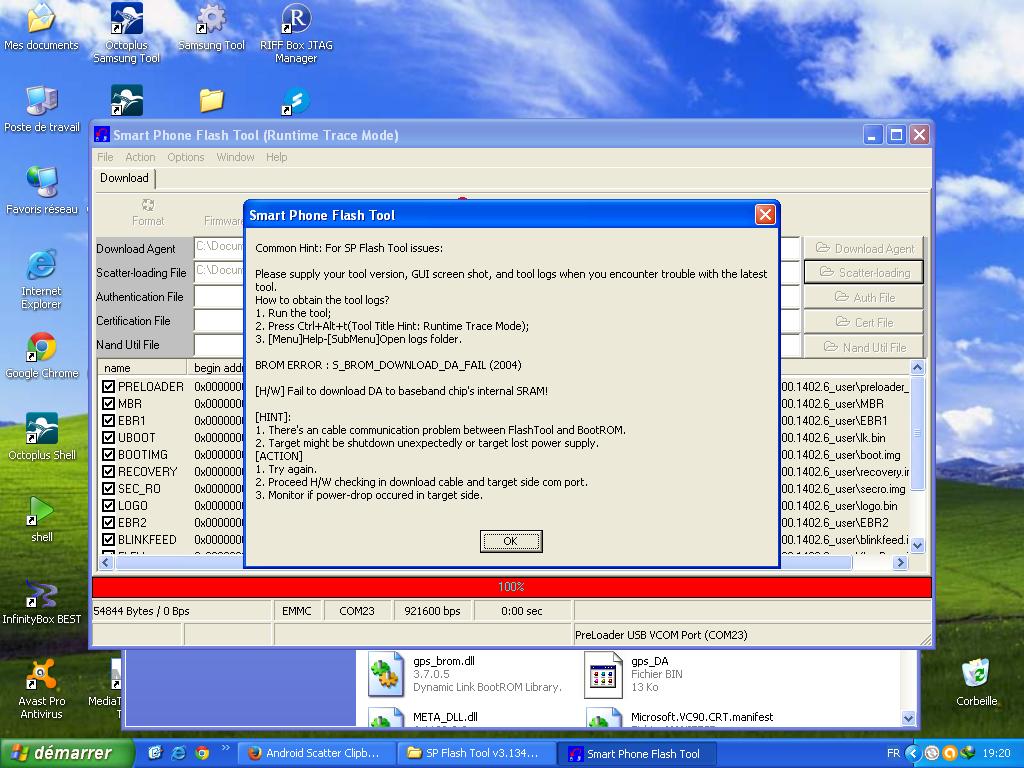Open Poste de travail icon
The image size is (1024, 768).
pyautogui.click(x=42, y=108)
